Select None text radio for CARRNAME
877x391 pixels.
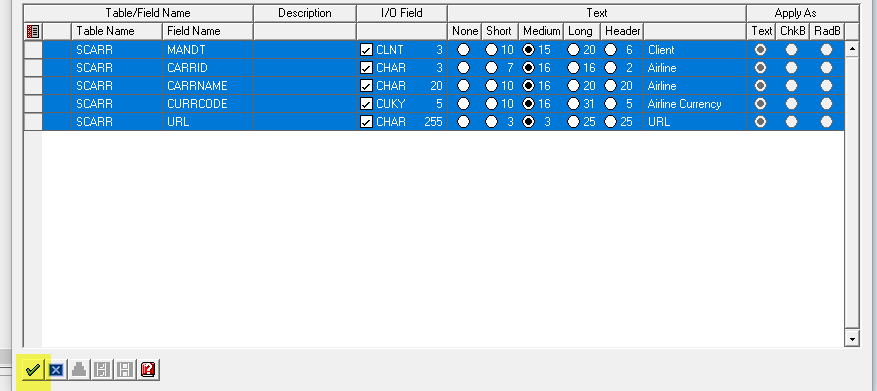click(463, 86)
